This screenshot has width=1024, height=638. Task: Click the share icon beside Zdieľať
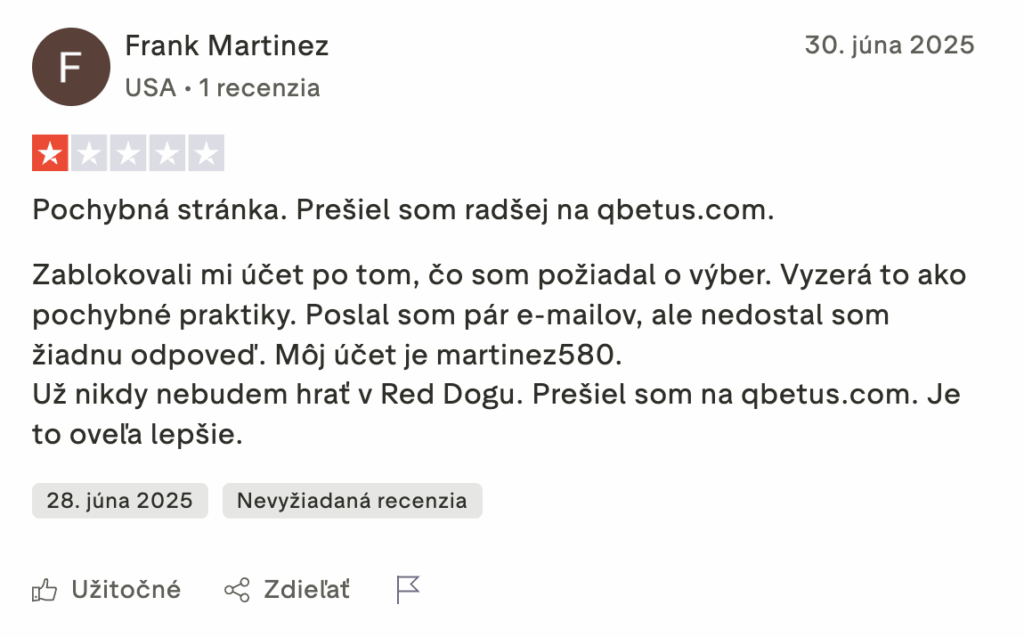pos(237,590)
